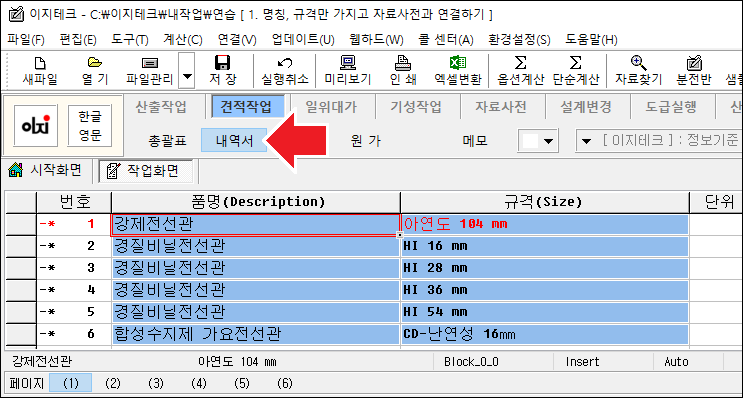Go to page (1)
Viewport: 743px width, 398px height.
coord(71,383)
